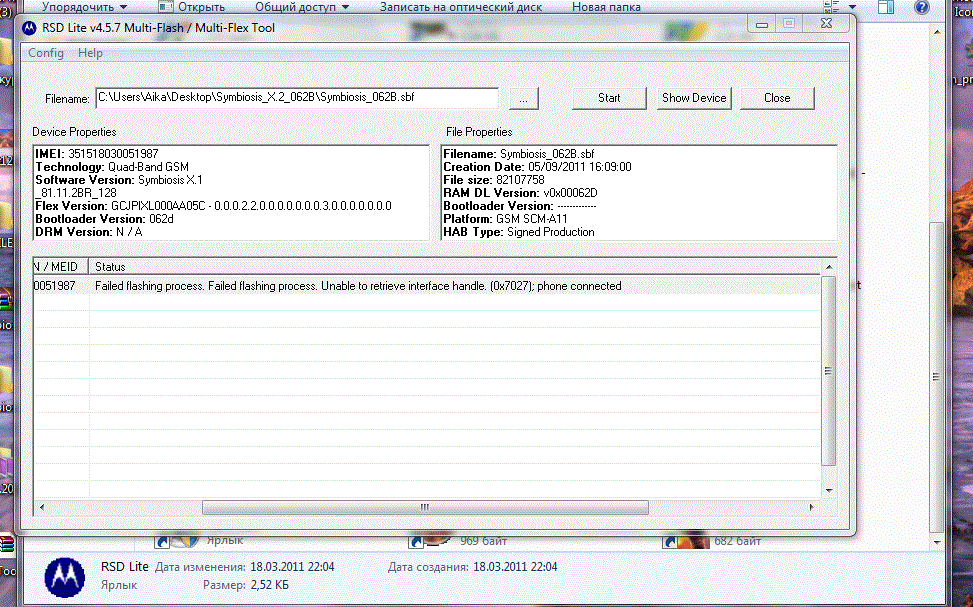The height and width of the screenshot is (607, 973).
Task: Click the Technology Quad-Band GSM line
Action: tap(112, 166)
